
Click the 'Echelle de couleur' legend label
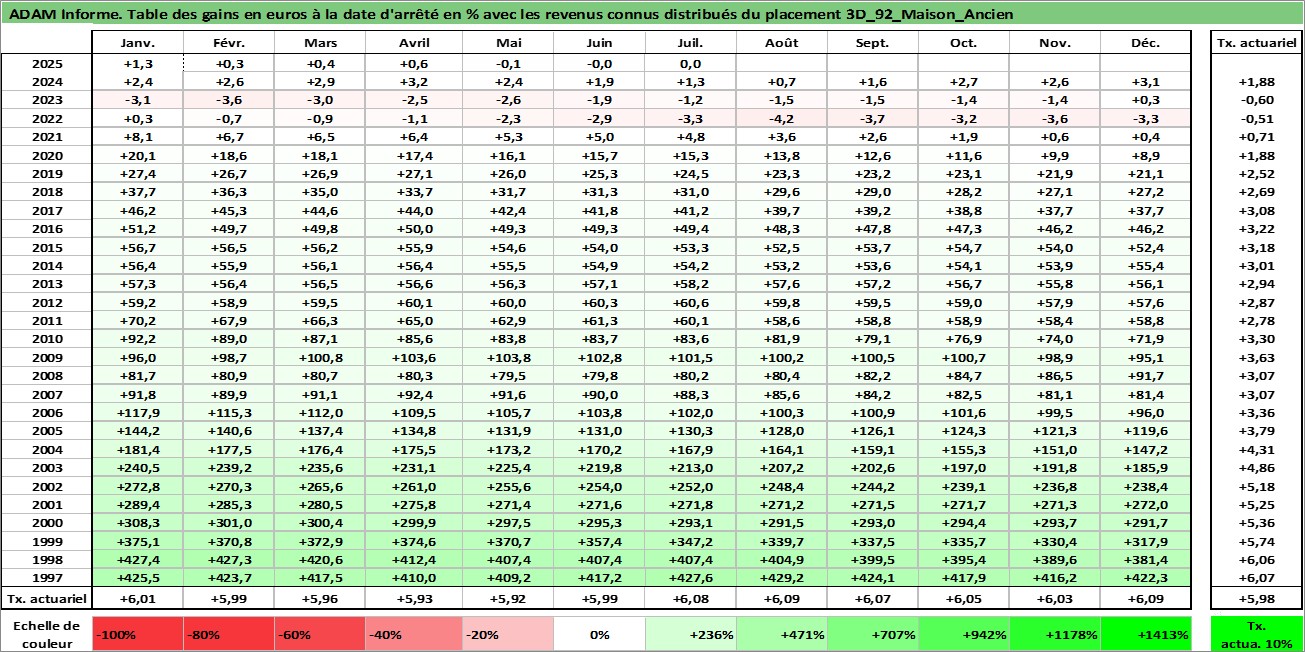pyautogui.click(x=47, y=633)
